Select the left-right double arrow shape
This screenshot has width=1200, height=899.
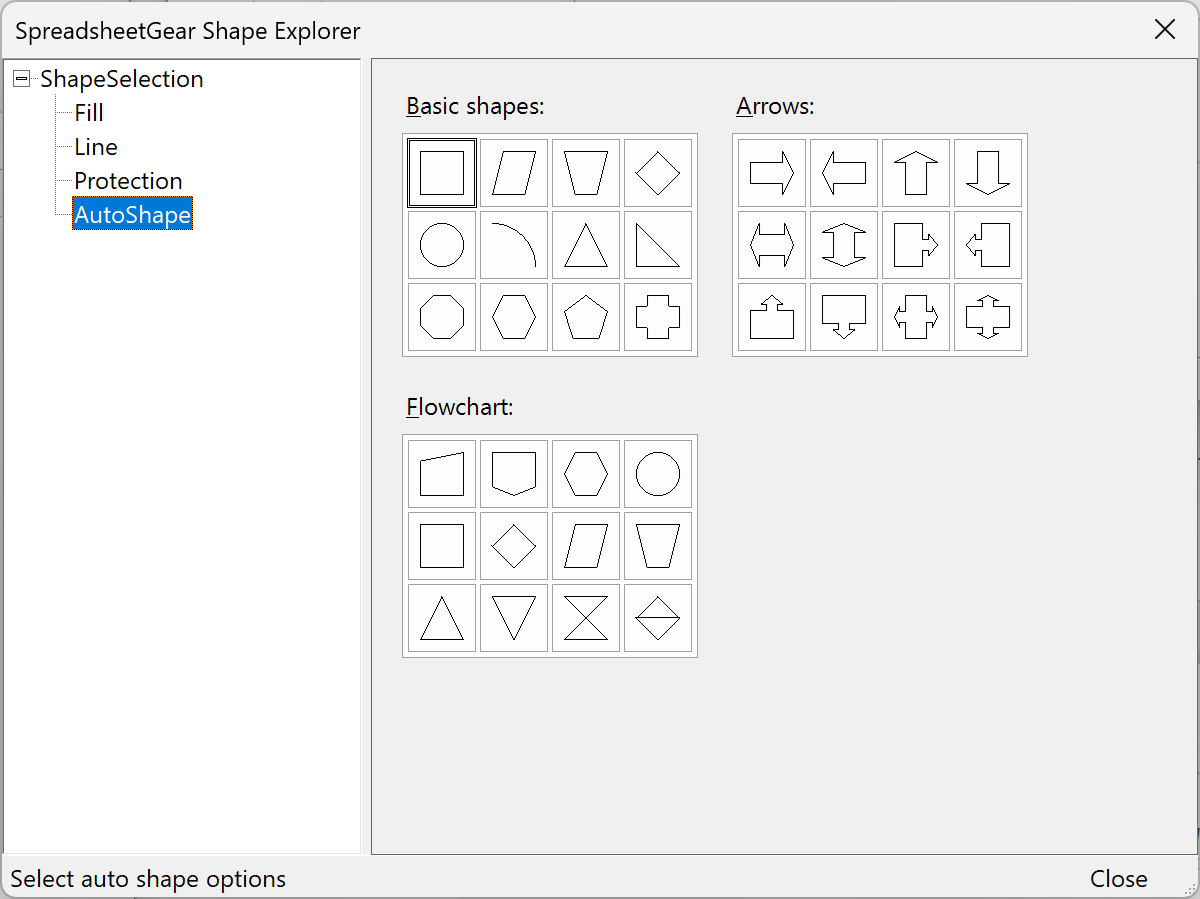point(771,245)
